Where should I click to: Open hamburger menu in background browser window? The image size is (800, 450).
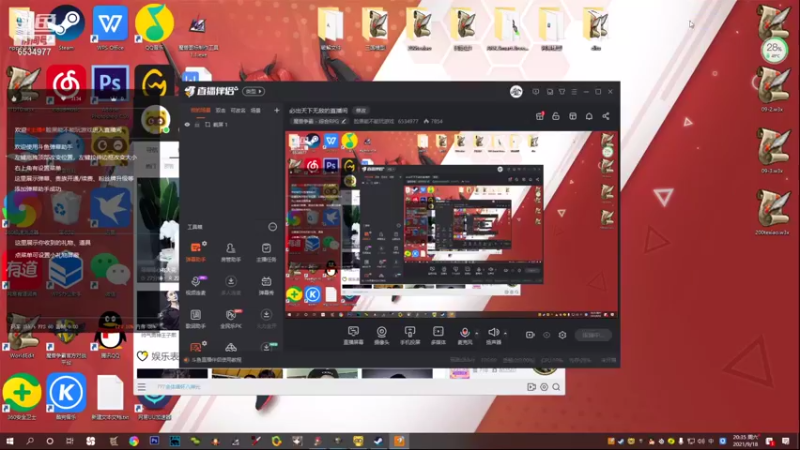[x=142, y=387]
